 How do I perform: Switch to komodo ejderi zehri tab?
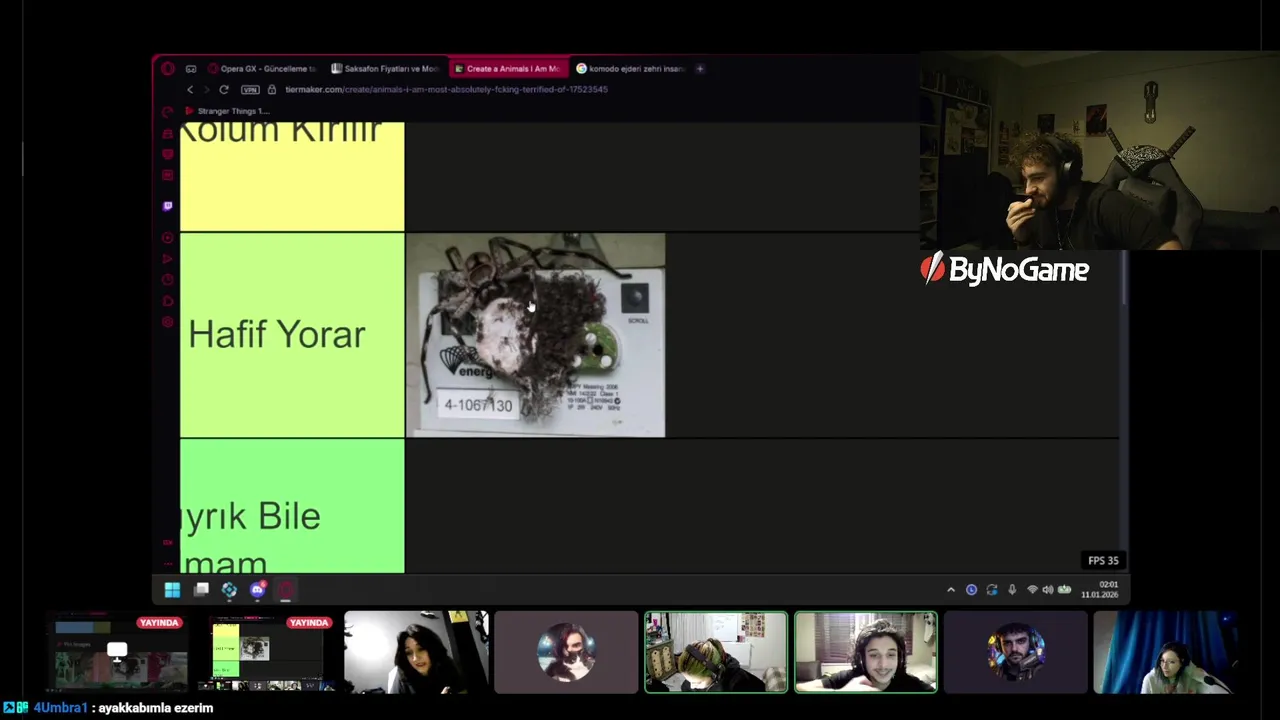[x=630, y=69]
